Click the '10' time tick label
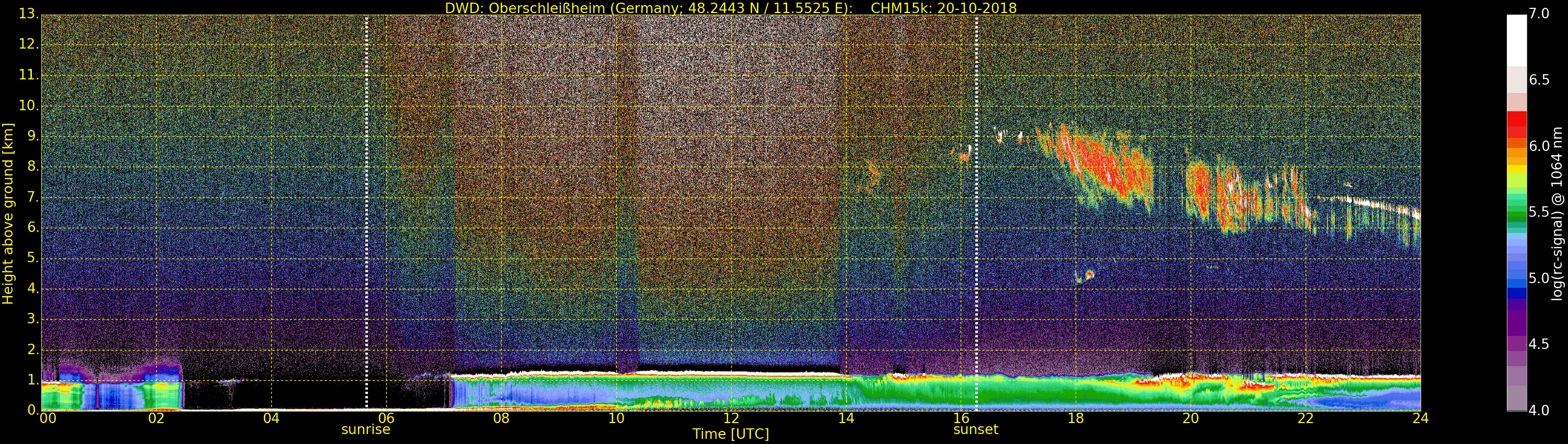Viewport: 1568px width, 444px height. [x=616, y=418]
